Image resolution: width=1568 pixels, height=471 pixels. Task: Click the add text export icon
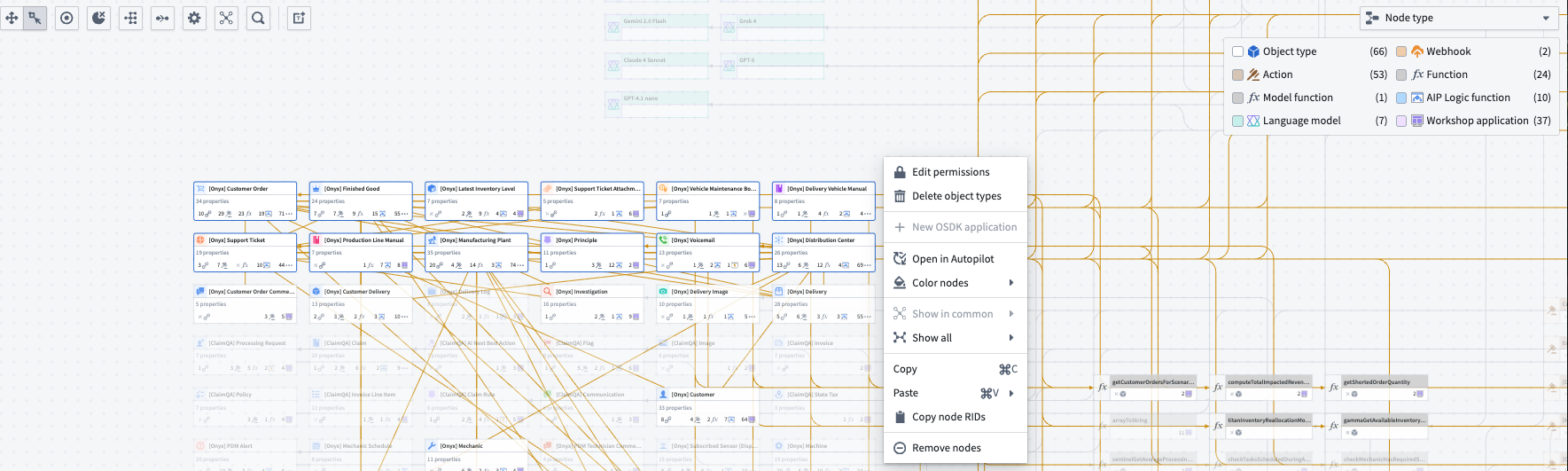point(300,18)
